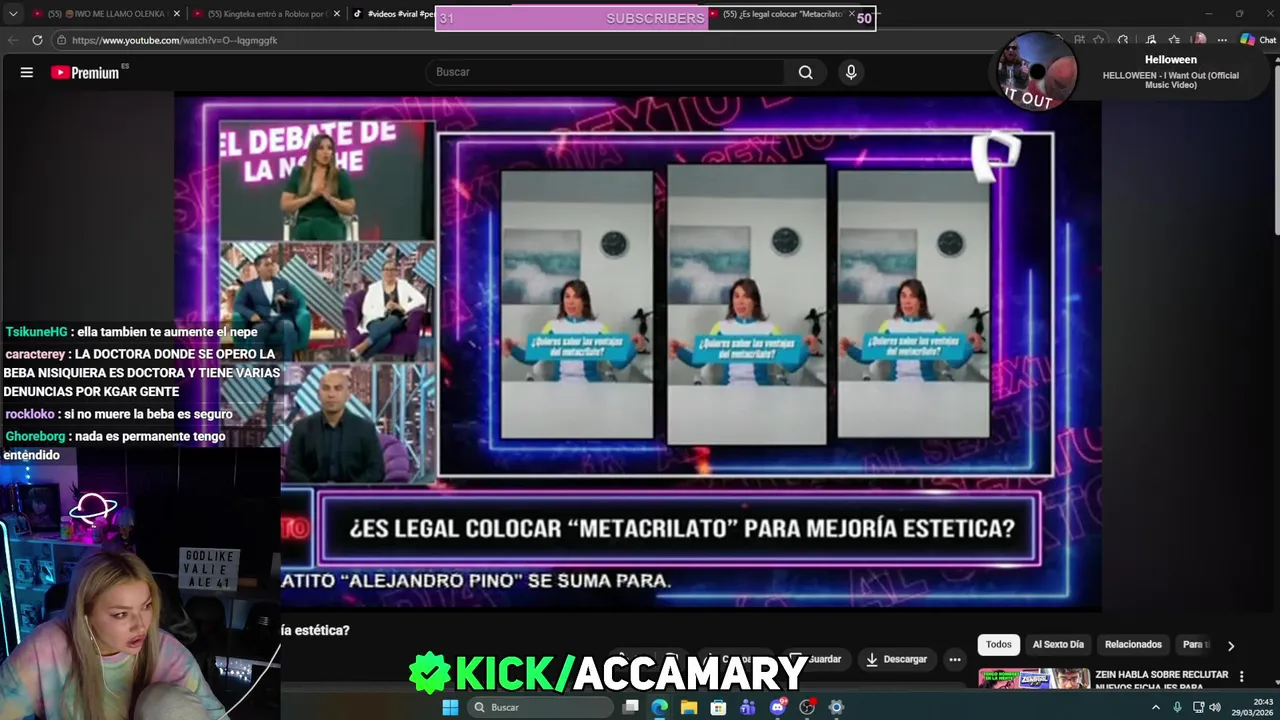Reload the page with refresh icon
Image resolution: width=1280 pixels, height=720 pixels.
pyautogui.click(x=37, y=40)
